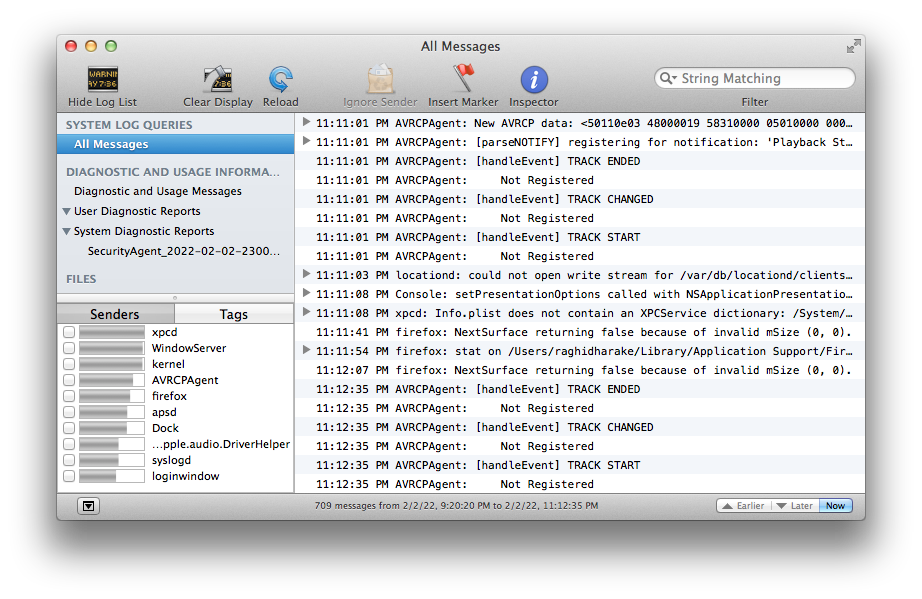Expand the locationd message disclosure triangle

[x=306, y=274]
